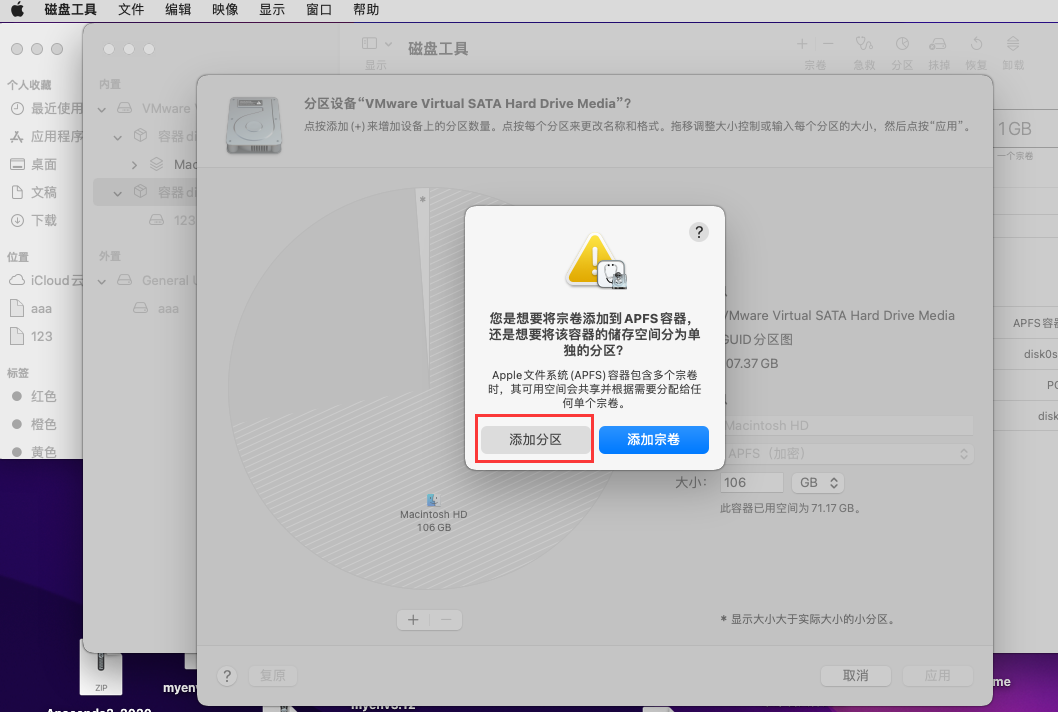The height and width of the screenshot is (712, 1058).
Task: Open the 磁盘工具 menu bar item
Action: pyautogui.click(x=70, y=9)
